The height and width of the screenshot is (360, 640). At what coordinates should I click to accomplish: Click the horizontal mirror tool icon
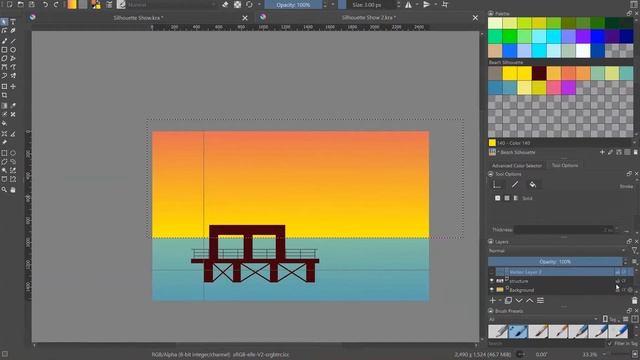coord(408,4)
